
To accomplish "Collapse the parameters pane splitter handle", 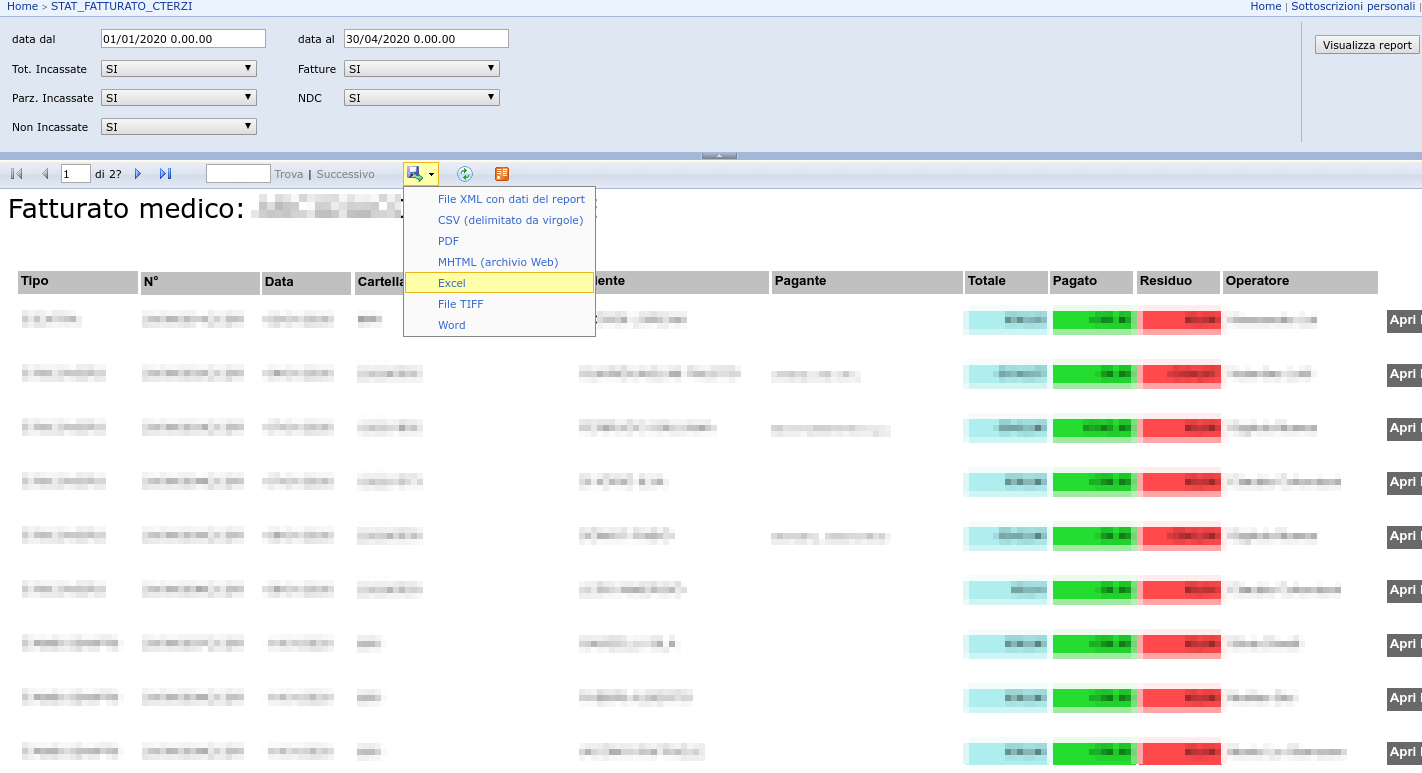I will click(x=719, y=156).
